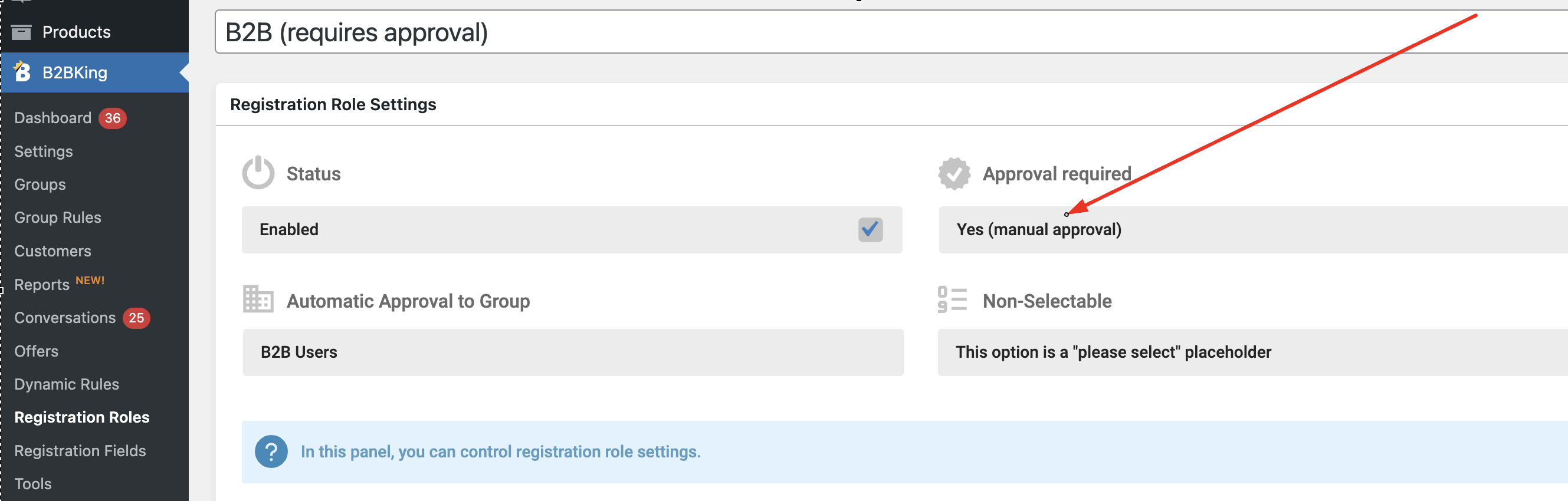Open the Tools page
Screen dimensions: 1568x501
pyautogui.click(x=33, y=483)
